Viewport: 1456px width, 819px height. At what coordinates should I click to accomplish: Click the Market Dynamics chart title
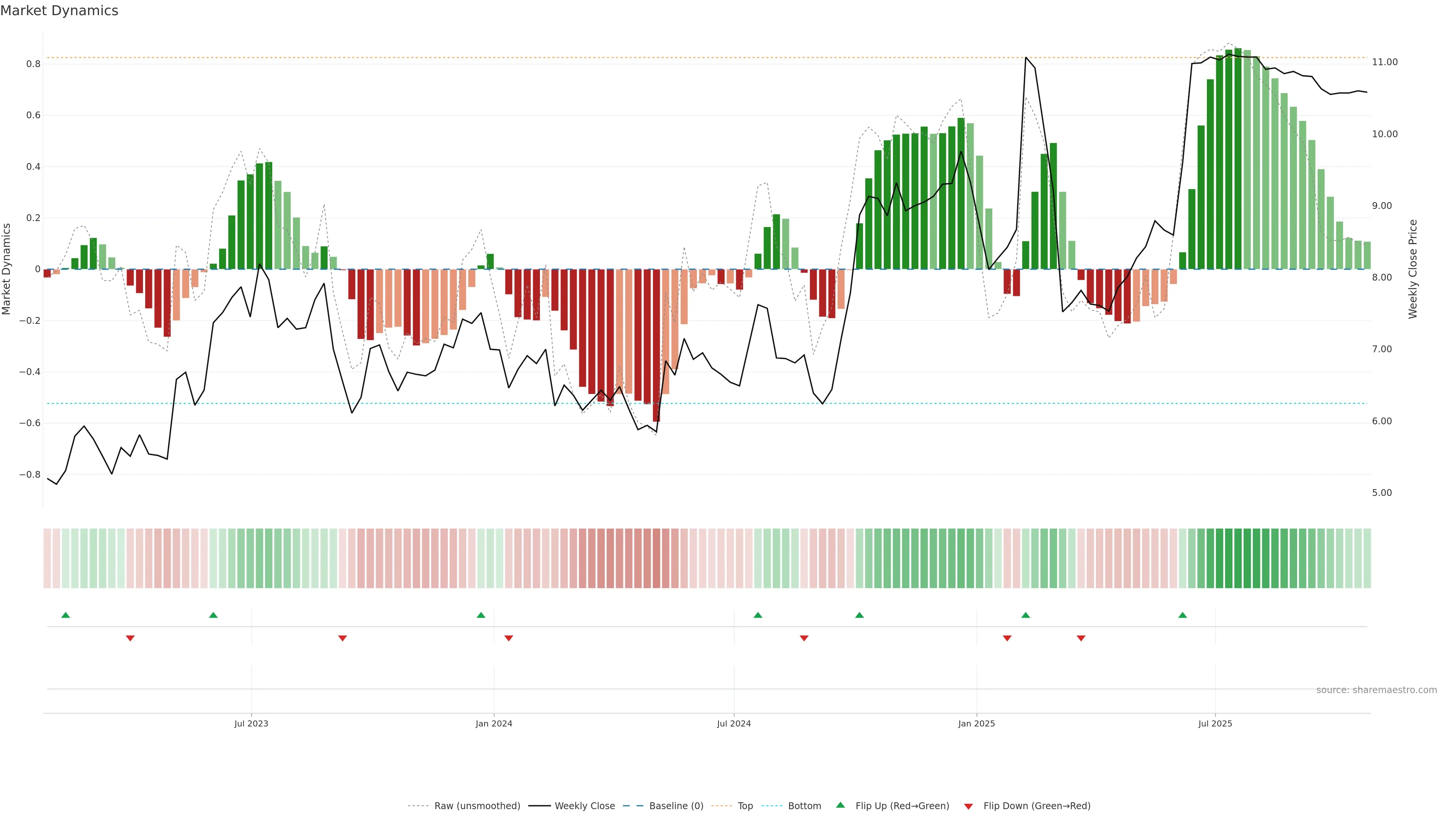tap(60, 11)
